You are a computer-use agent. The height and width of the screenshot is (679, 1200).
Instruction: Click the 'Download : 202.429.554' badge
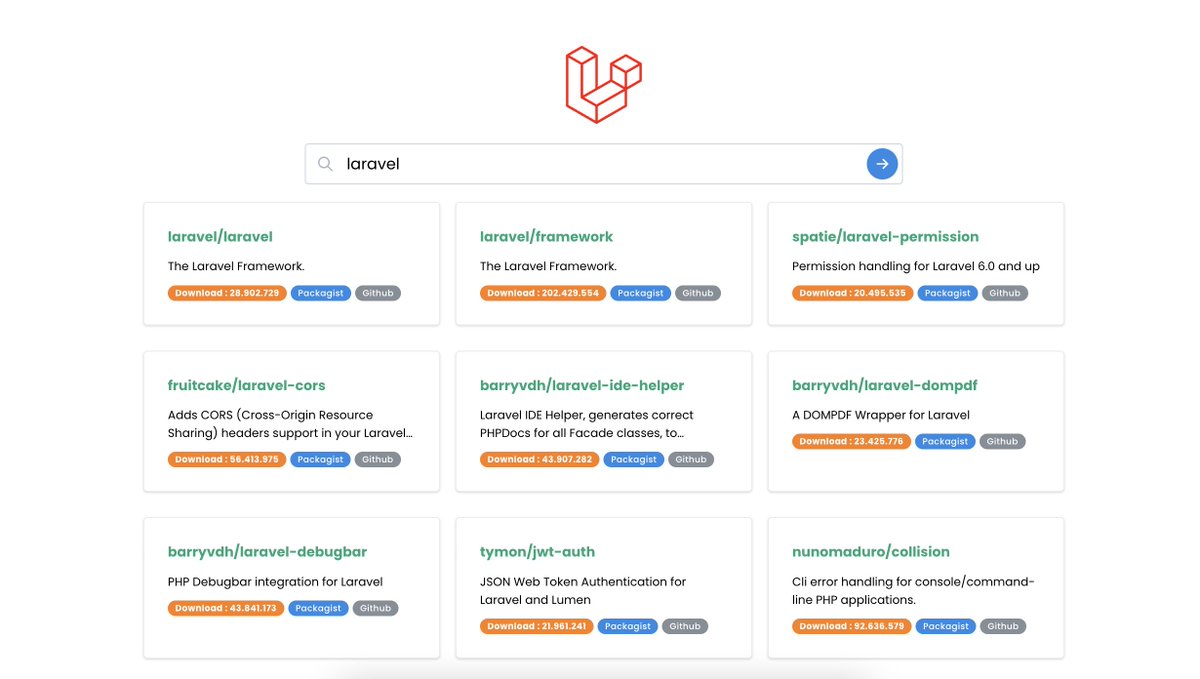point(543,293)
